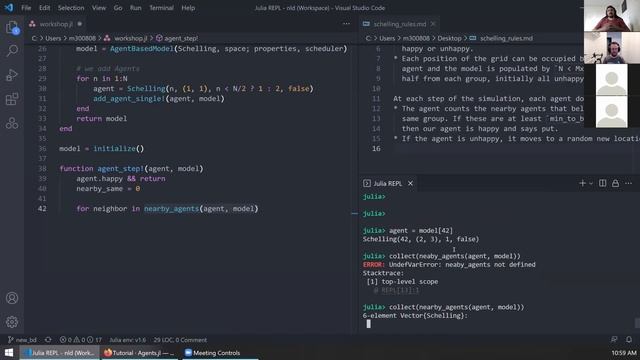The height and width of the screenshot is (360, 640).
Task: Switch to Firefox Tutorial Agents.jl taskbar window
Action: (x=139, y=353)
